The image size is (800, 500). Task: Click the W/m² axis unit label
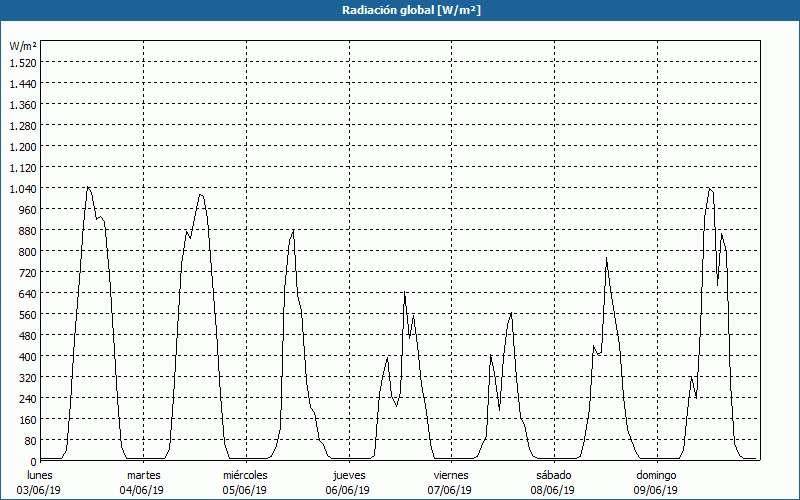tap(23, 46)
